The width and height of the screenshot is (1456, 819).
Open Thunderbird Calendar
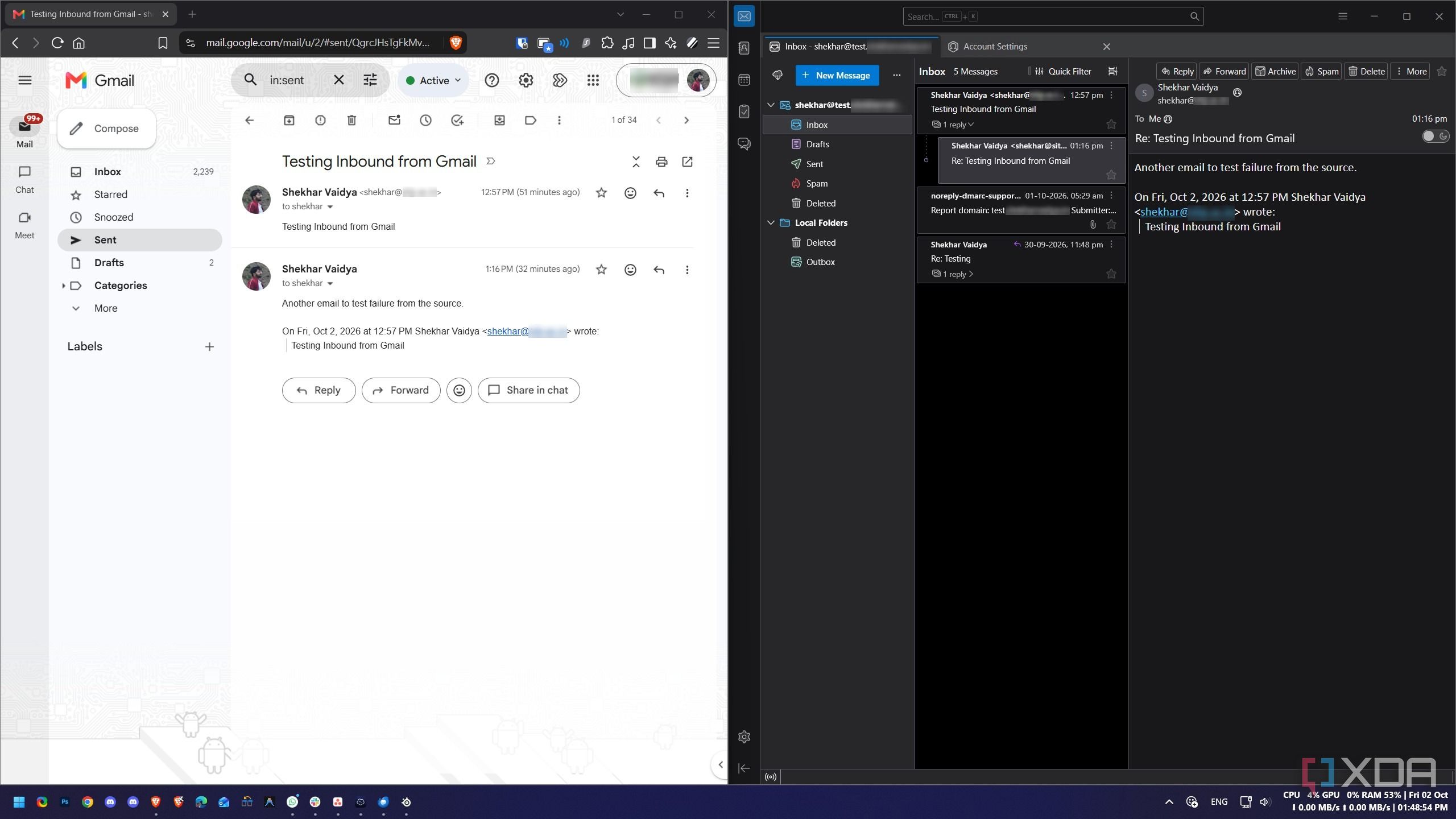pyautogui.click(x=744, y=80)
